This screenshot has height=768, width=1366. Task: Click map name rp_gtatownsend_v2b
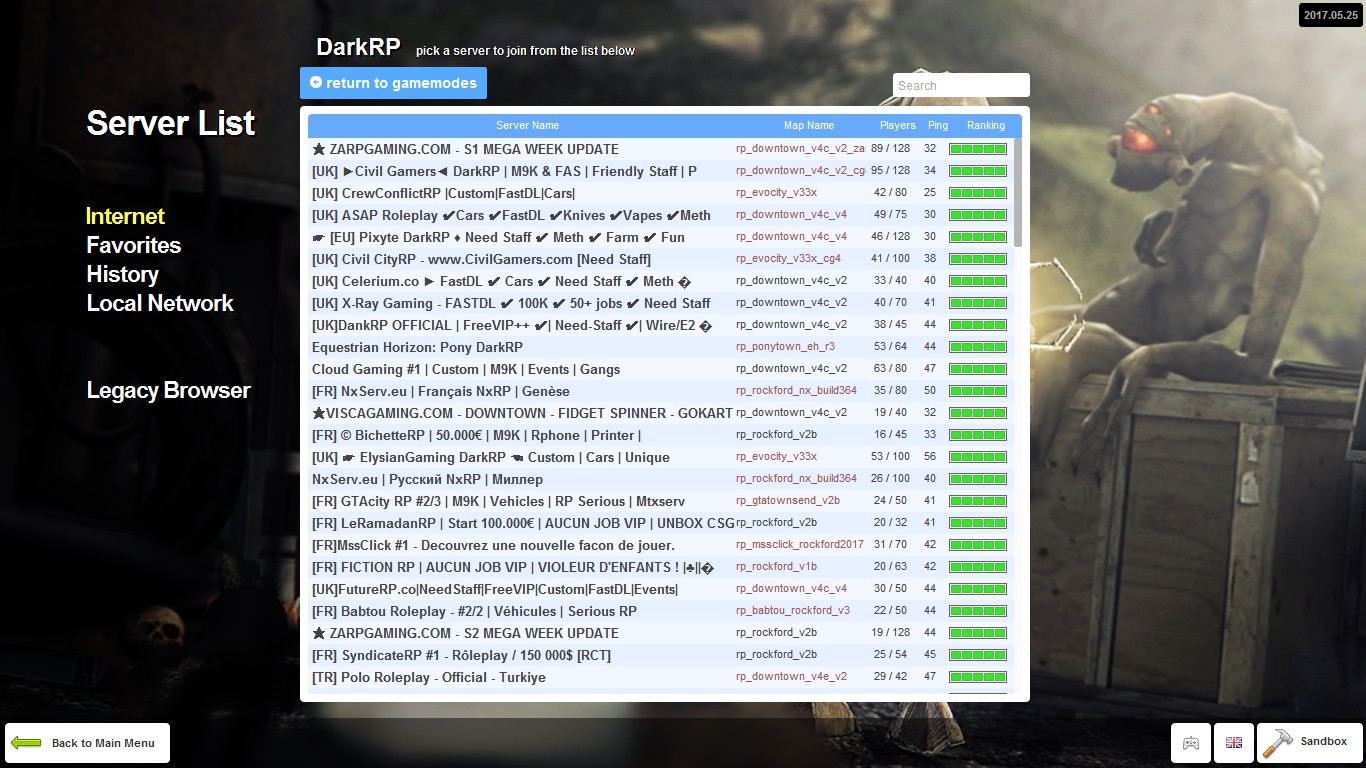788,501
